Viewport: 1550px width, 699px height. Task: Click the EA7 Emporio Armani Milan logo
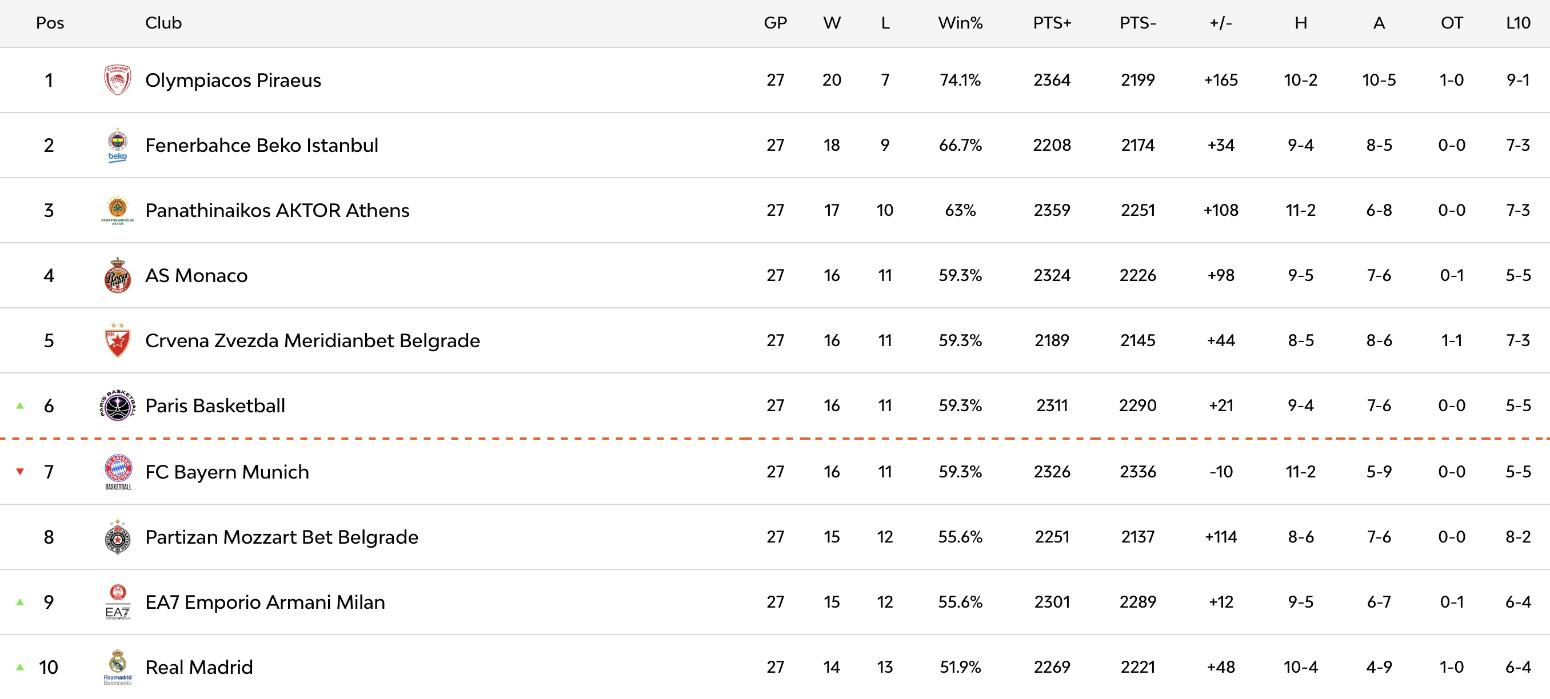118,602
